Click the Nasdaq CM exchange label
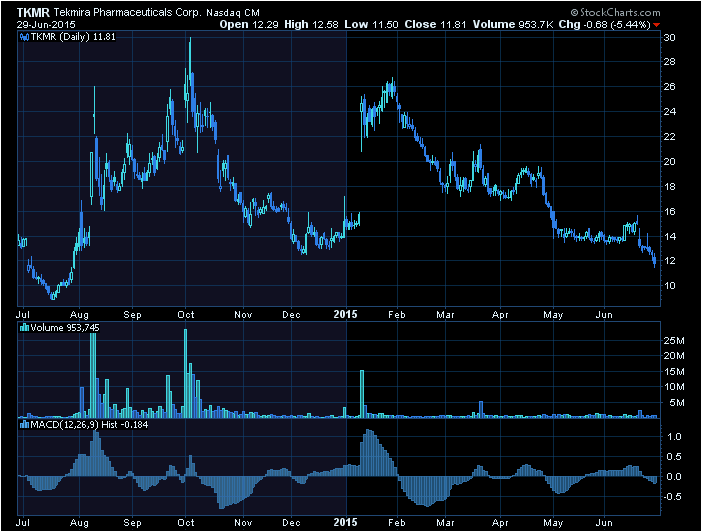The image size is (702, 532). (x=233, y=13)
